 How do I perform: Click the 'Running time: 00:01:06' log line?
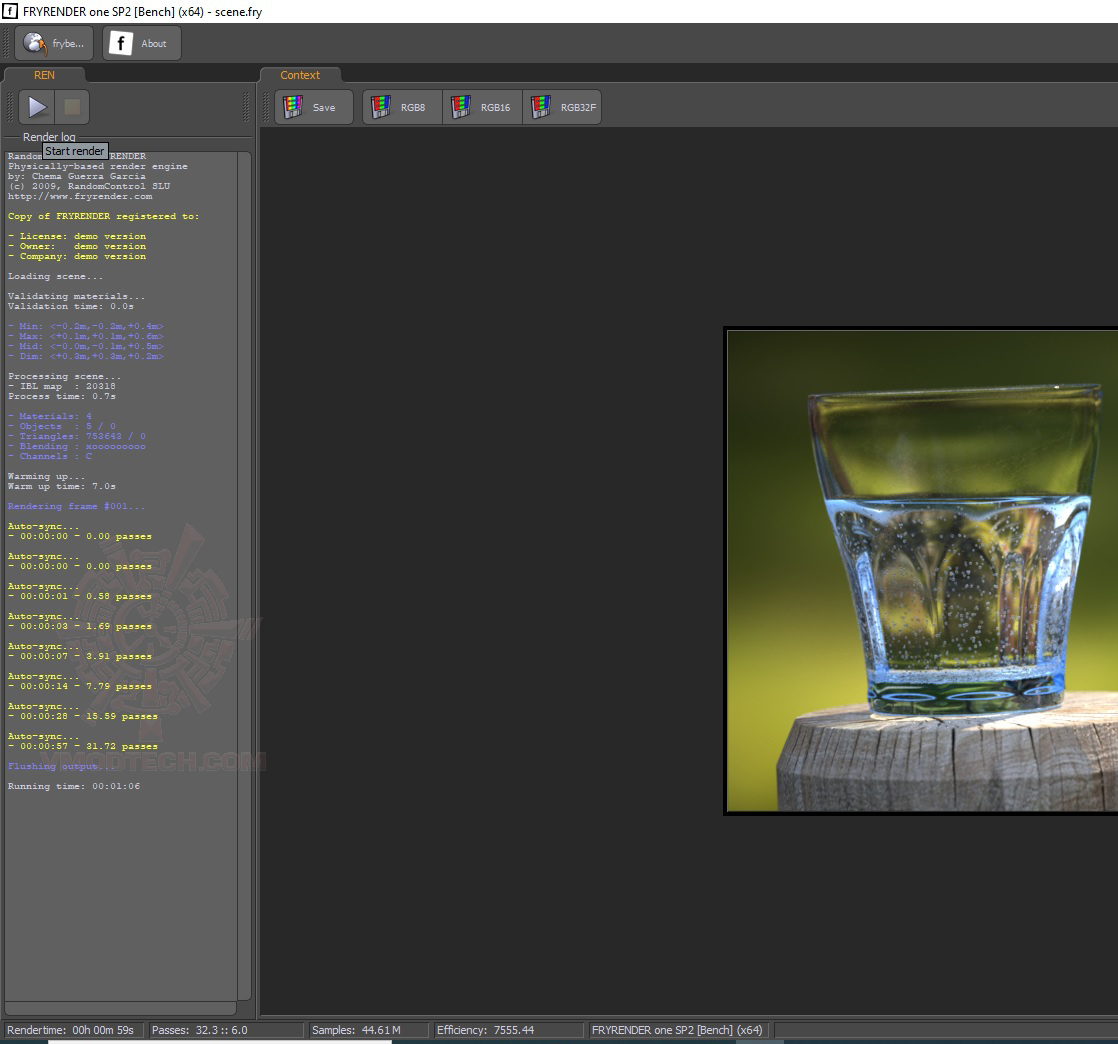click(74, 786)
